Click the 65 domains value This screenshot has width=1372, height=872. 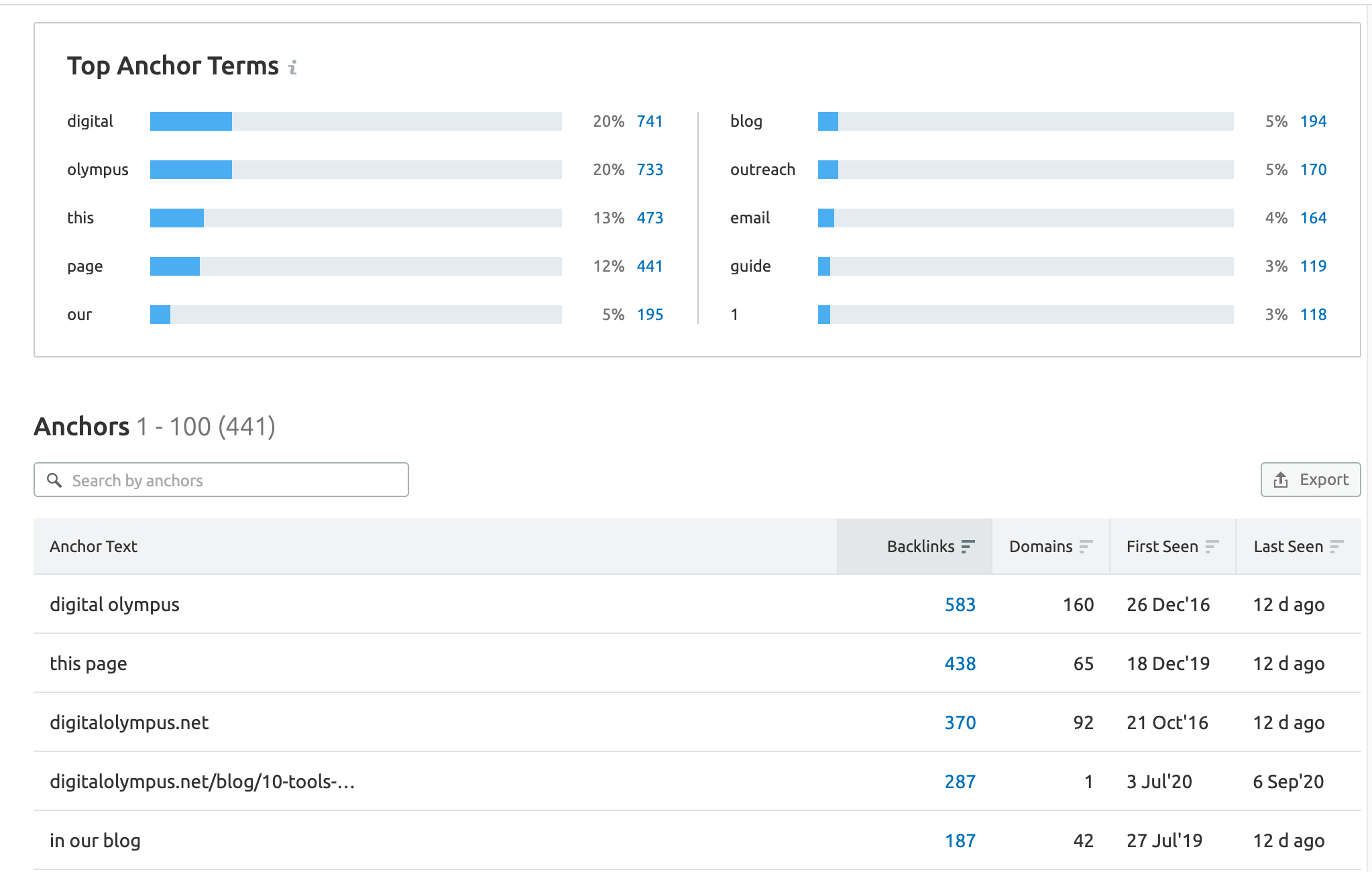[x=1084, y=663]
